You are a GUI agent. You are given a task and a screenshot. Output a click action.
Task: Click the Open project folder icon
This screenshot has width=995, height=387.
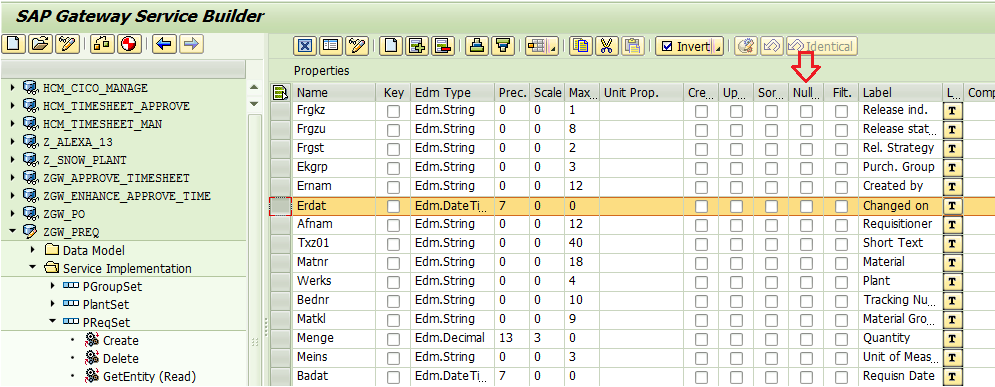[x=40, y=44]
